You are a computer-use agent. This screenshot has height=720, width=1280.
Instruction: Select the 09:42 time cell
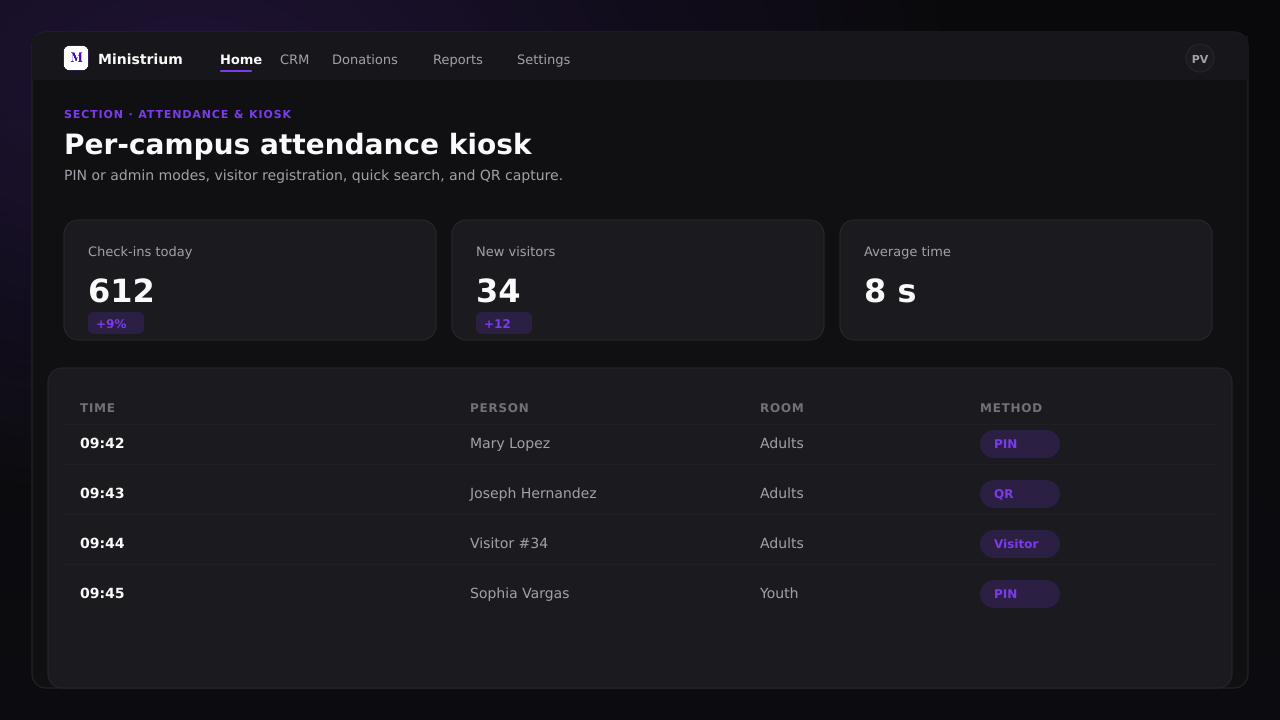coord(102,443)
